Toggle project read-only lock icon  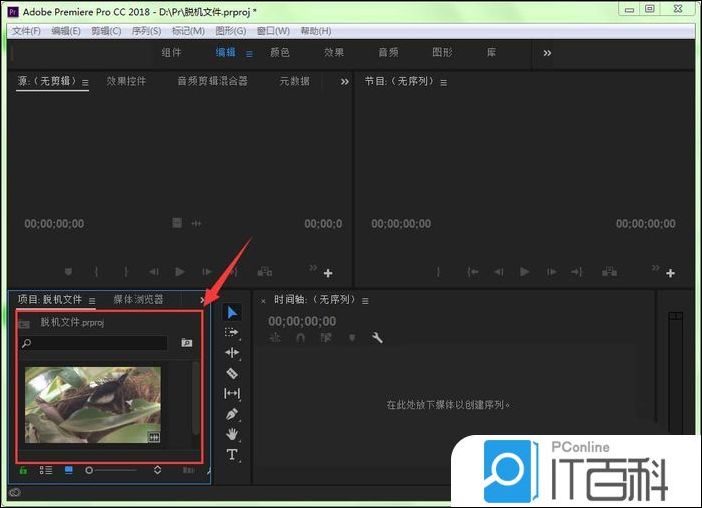coord(23,469)
